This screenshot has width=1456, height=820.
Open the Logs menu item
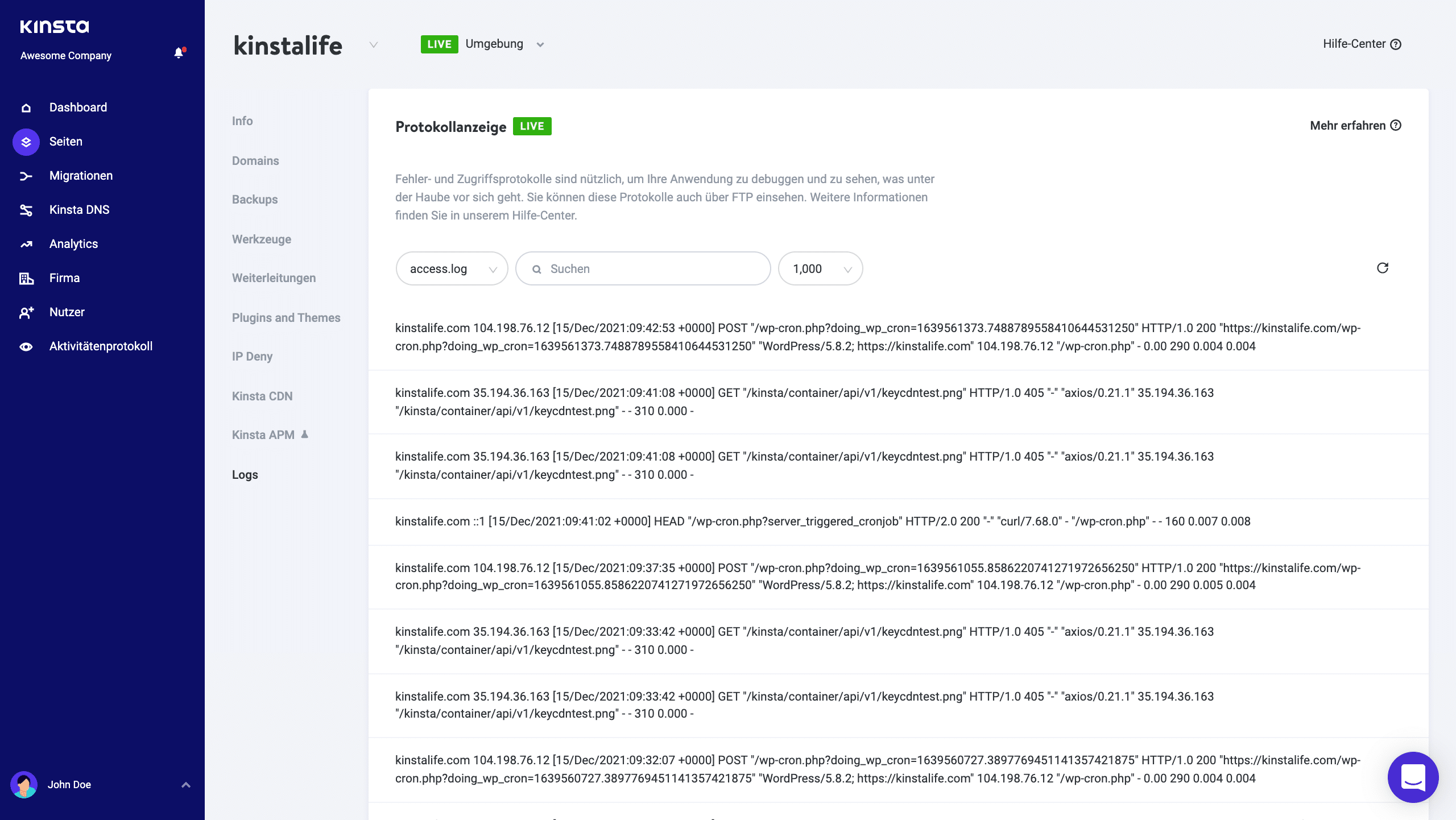click(x=245, y=474)
